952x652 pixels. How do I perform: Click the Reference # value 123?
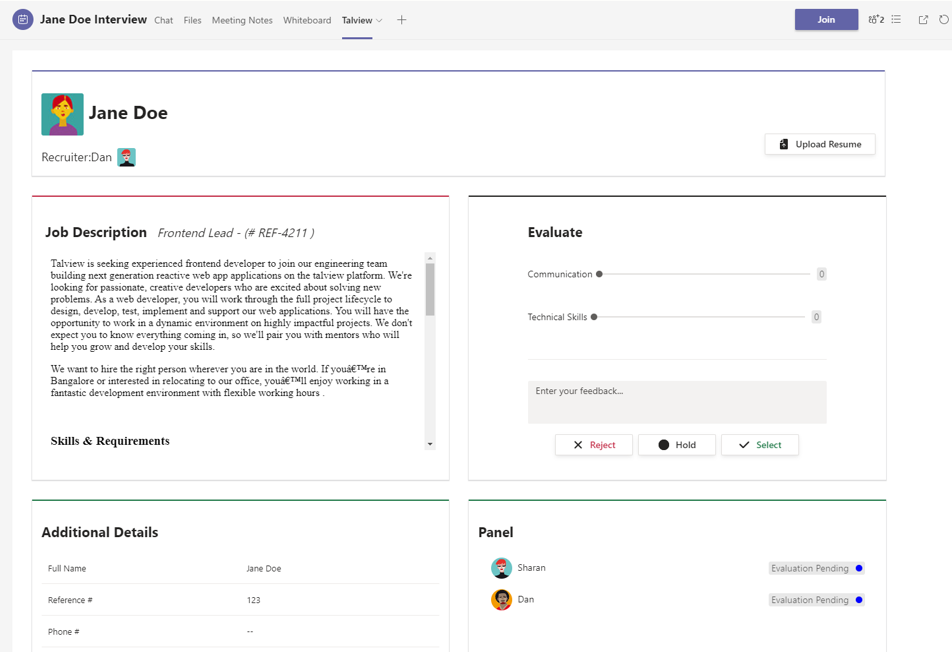[x=253, y=600]
